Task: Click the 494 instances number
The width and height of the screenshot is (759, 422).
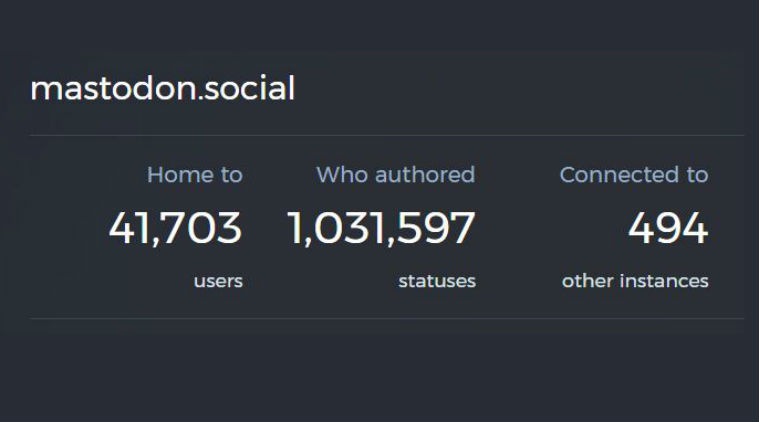Action: (x=668, y=228)
